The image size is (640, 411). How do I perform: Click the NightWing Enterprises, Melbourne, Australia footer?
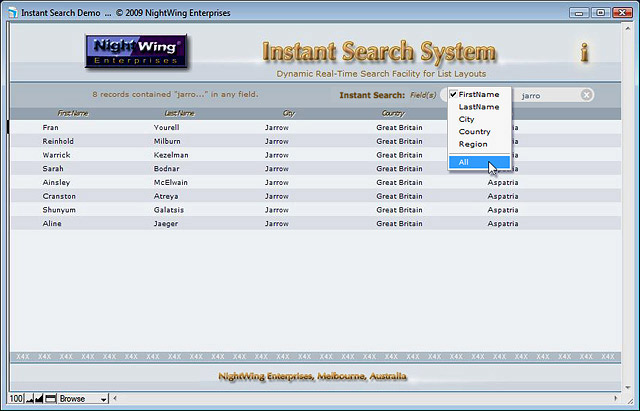pos(312,376)
